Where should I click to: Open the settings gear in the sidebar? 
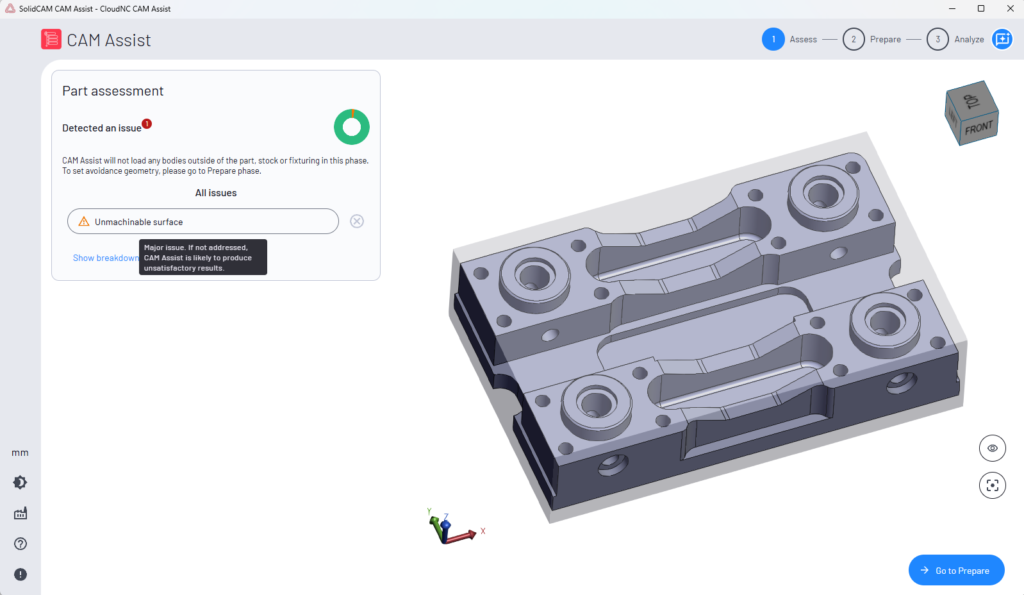pyautogui.click(x=20, y=482)
